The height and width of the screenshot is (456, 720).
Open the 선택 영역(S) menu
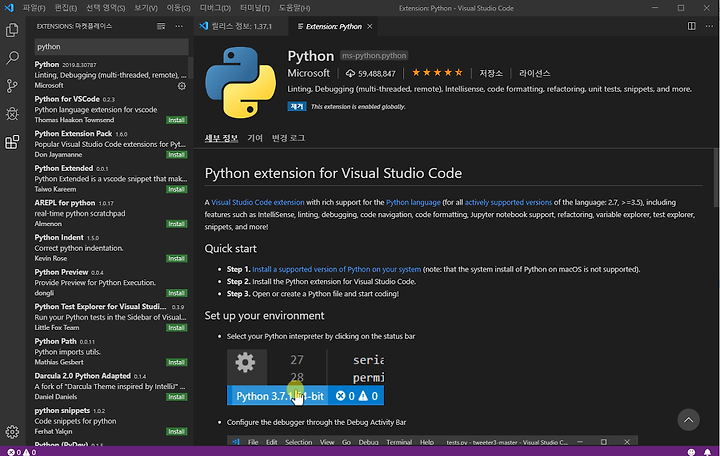[105, 8]
